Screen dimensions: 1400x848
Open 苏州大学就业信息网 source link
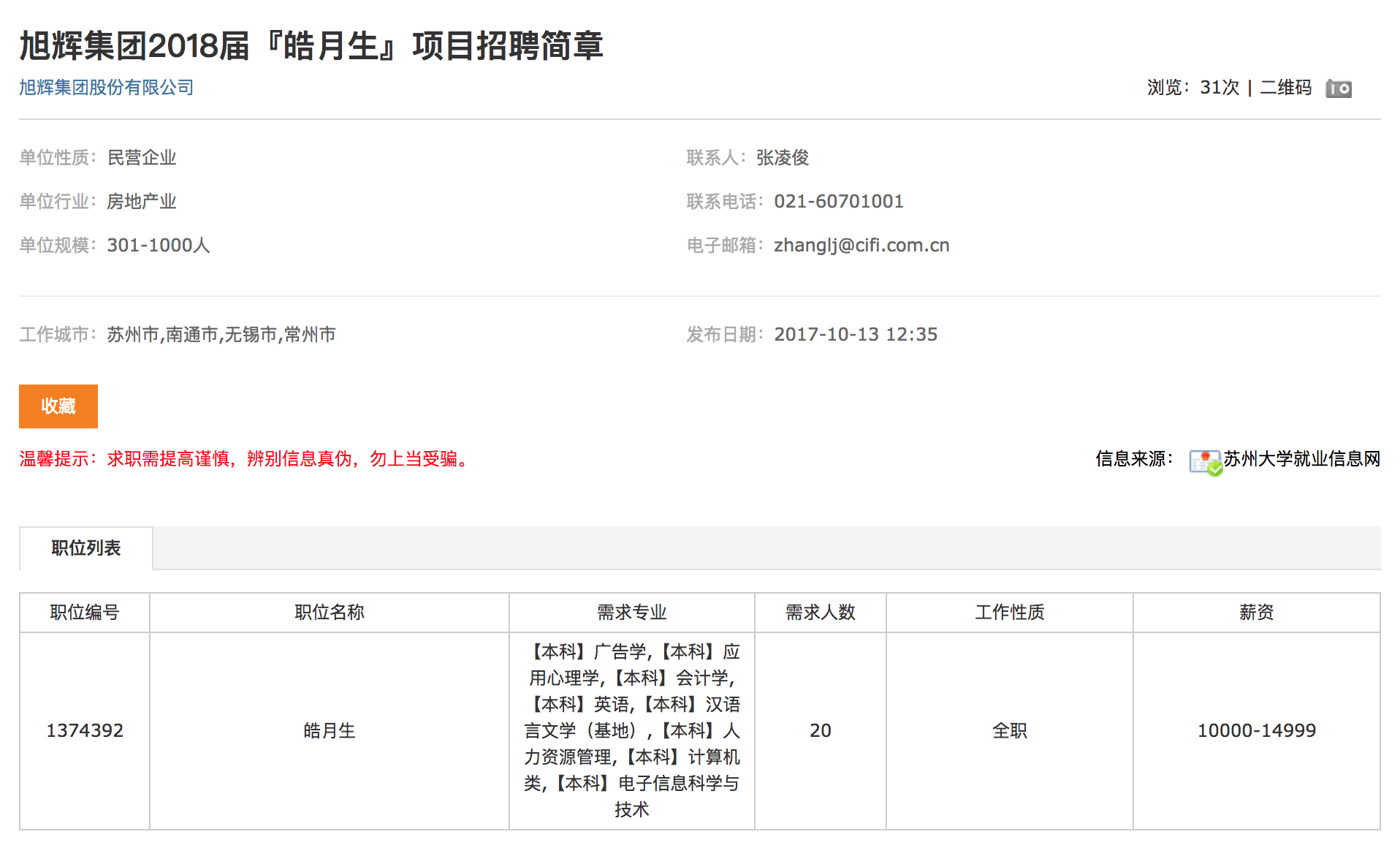click(1301, 459)
